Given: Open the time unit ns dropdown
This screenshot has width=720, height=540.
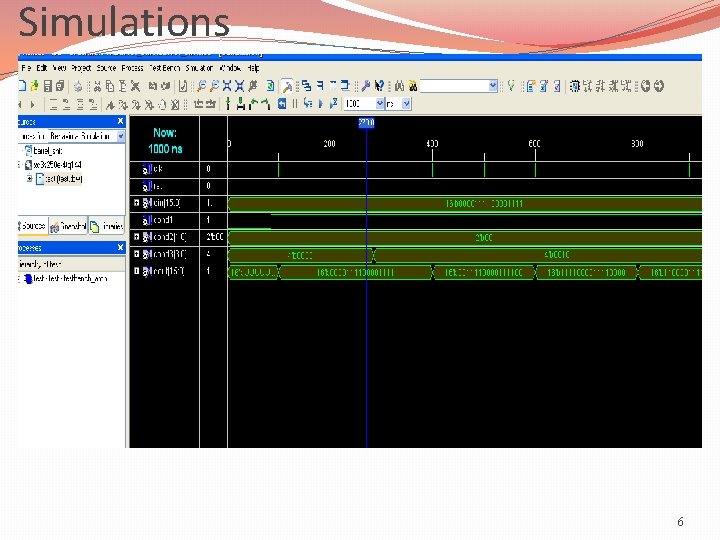Looking at the screenshot, I should pyautogui.click(x=406, y=104).
